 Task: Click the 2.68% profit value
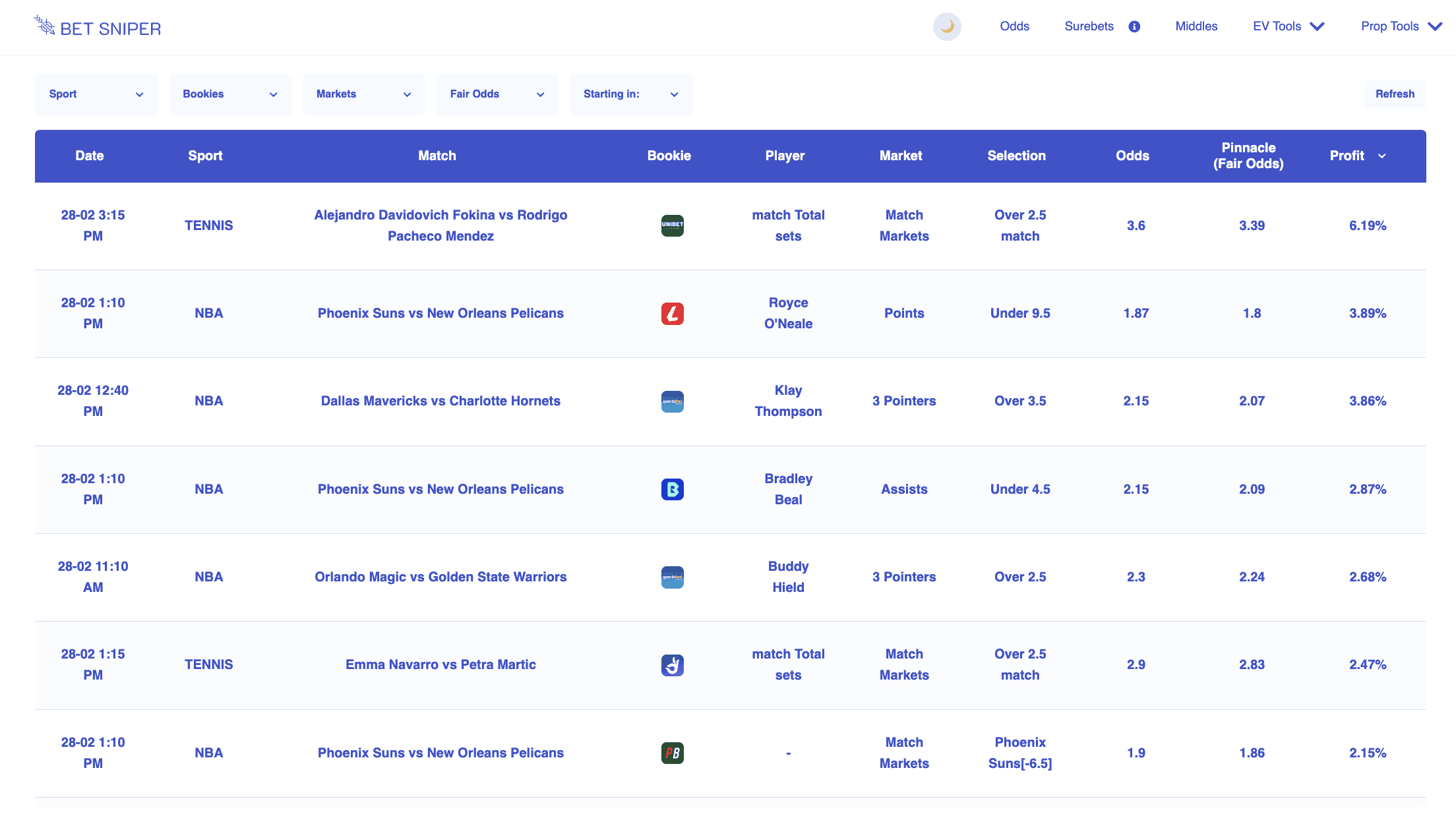[x=1368, y=577]
